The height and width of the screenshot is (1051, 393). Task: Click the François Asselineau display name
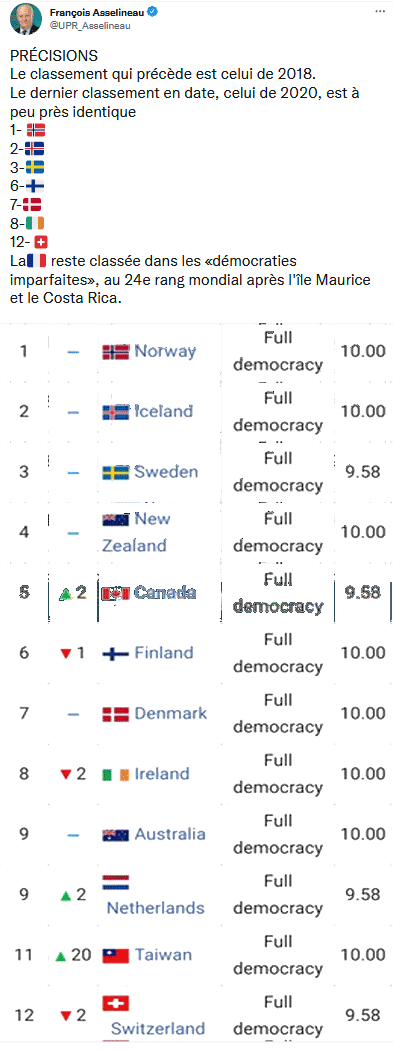pyautogui.click(x=97, y=13)
